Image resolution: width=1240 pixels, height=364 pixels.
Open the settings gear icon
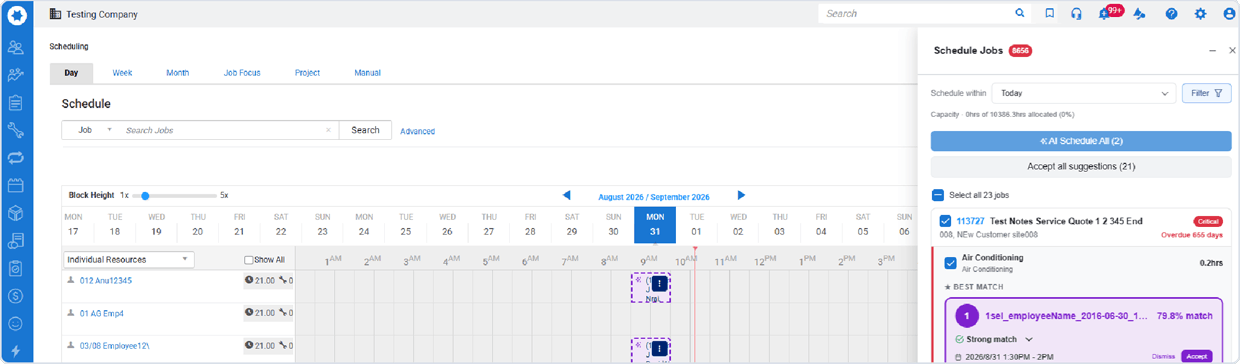click(x=1200, y=14)
